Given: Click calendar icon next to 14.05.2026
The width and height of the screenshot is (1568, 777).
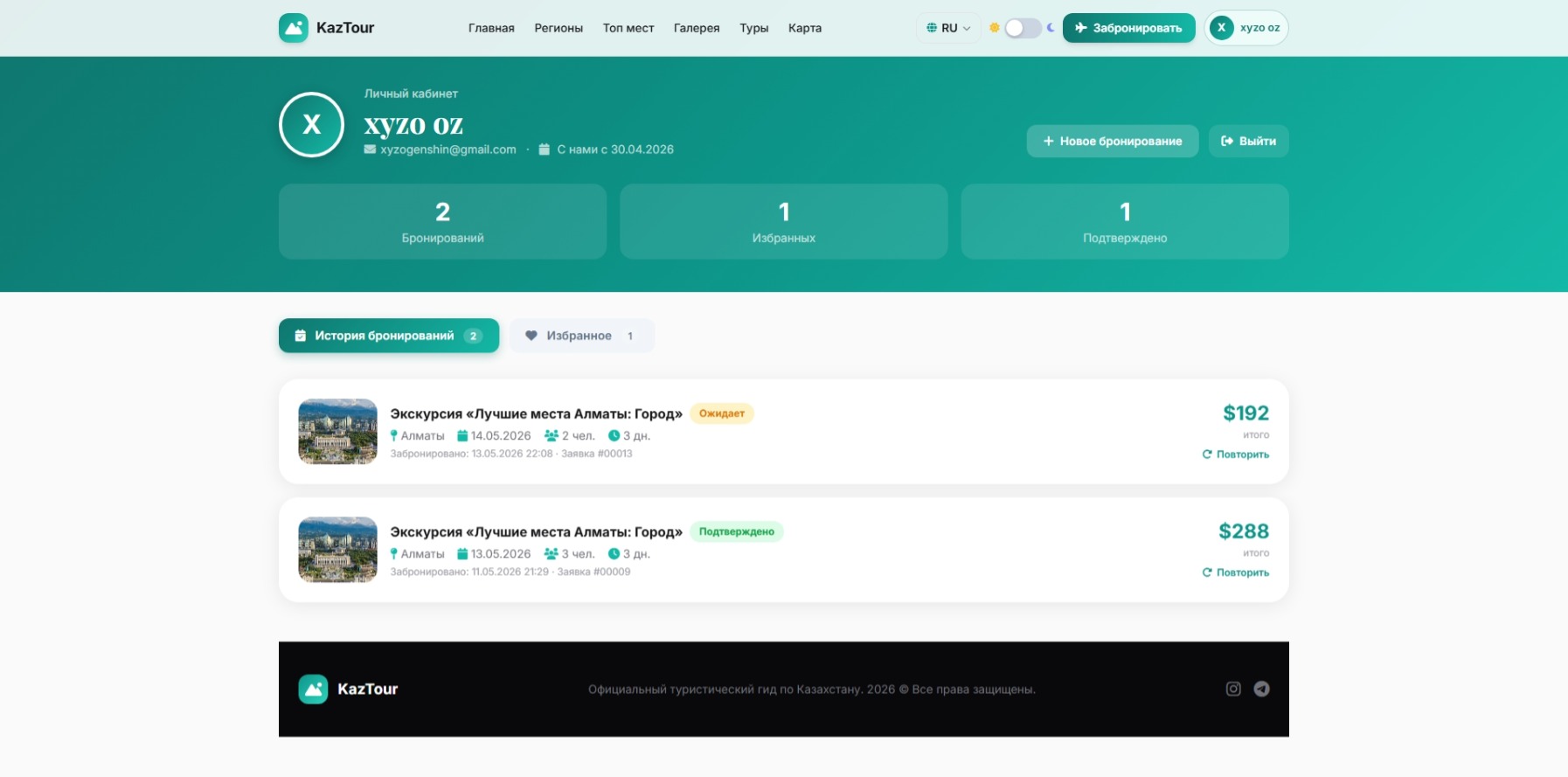Looking at the screenshot, I should pos(462,435).
